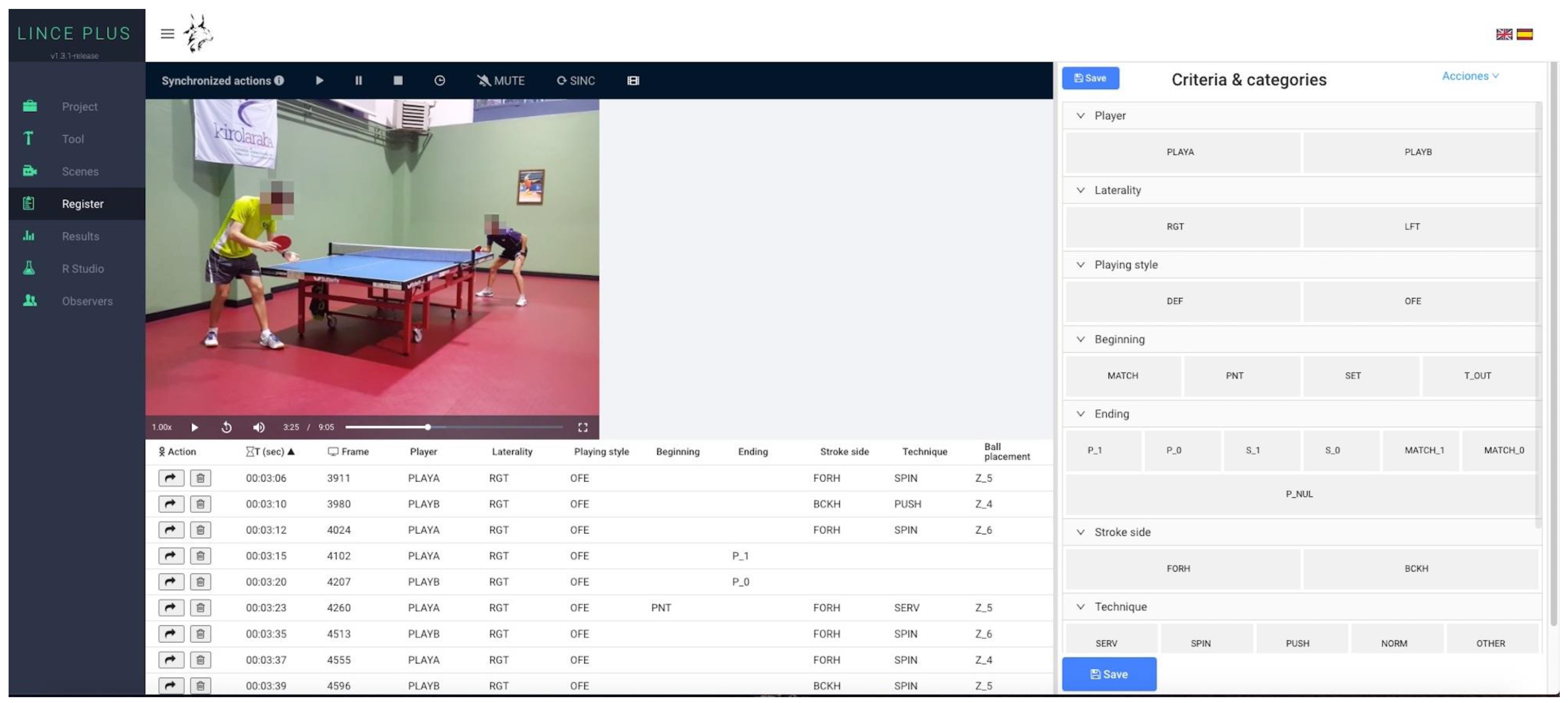Image resolution: width=1568 pixels, height=703 pixels.
Task: Click the video progress slider
Action: 453,427
